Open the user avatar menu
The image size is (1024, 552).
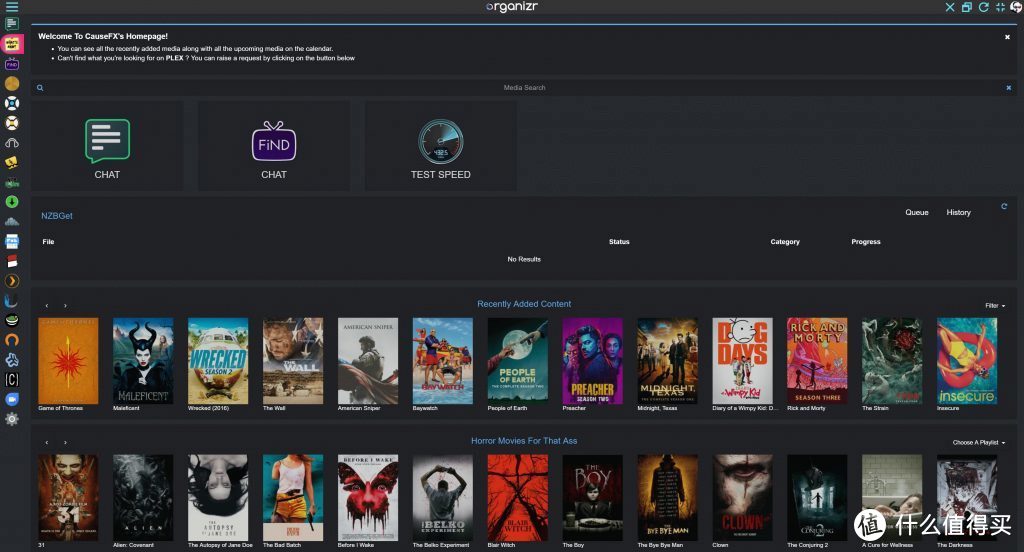click(1016, 8)
